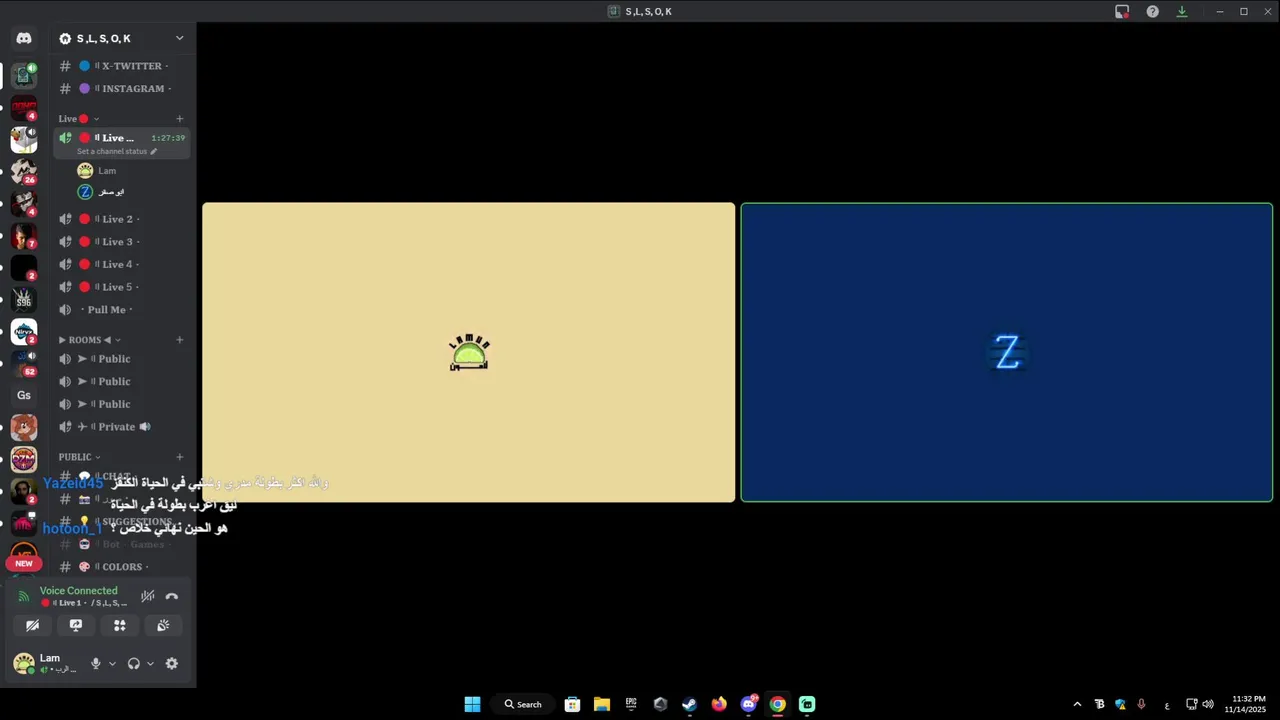Select the blue Z participant tile
This screenshot has width=1280, height=720.
[1007, 352]
